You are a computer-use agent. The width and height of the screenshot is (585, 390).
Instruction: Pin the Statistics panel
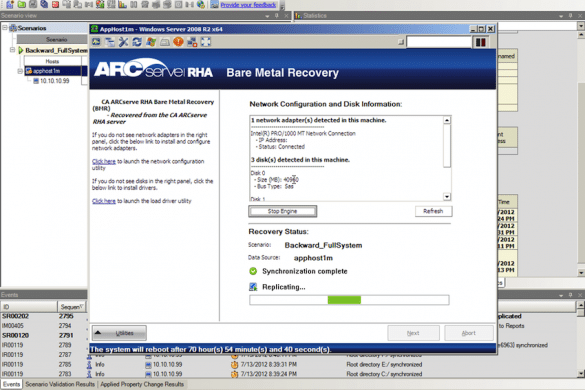click(x=570, y=16)
